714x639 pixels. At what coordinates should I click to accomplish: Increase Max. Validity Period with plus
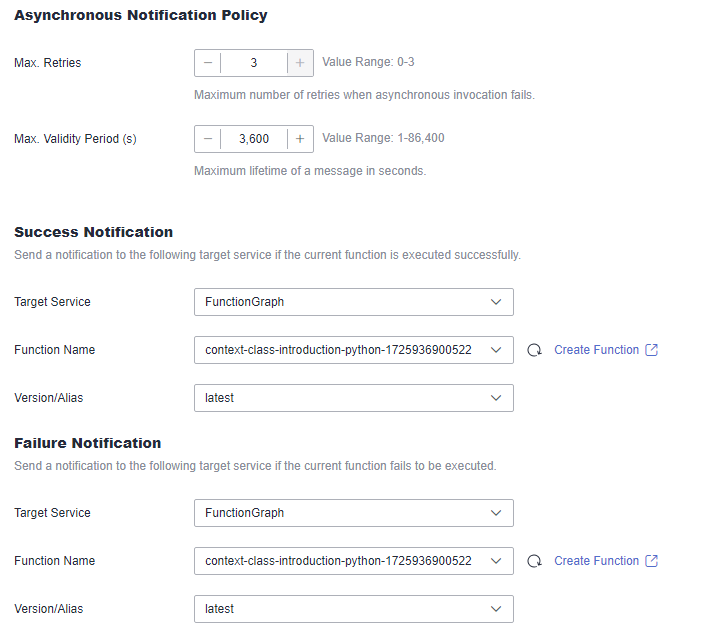pyautogui.click(x=300, y=139)
